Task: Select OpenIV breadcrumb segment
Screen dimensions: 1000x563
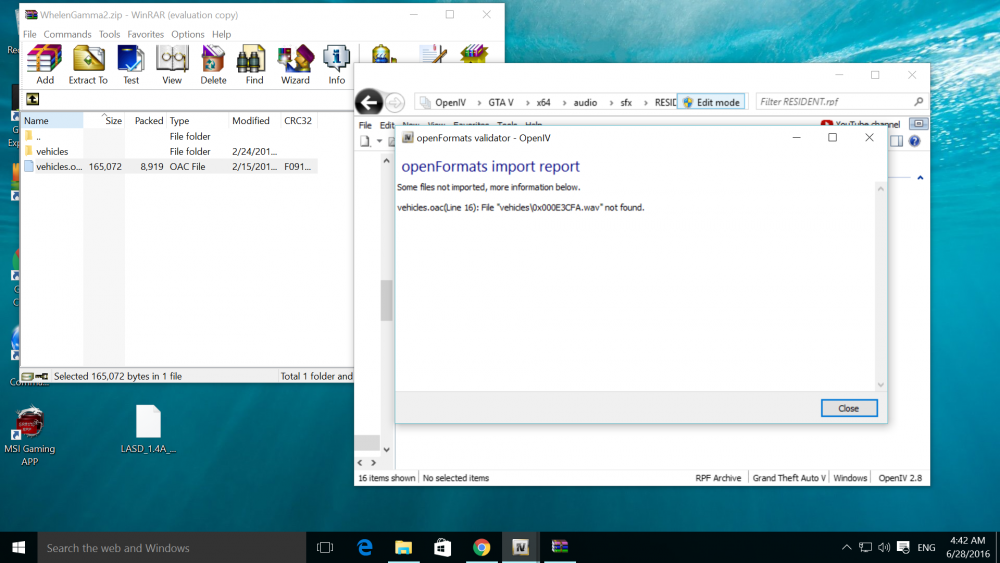Action: click(x=450, y=102)
